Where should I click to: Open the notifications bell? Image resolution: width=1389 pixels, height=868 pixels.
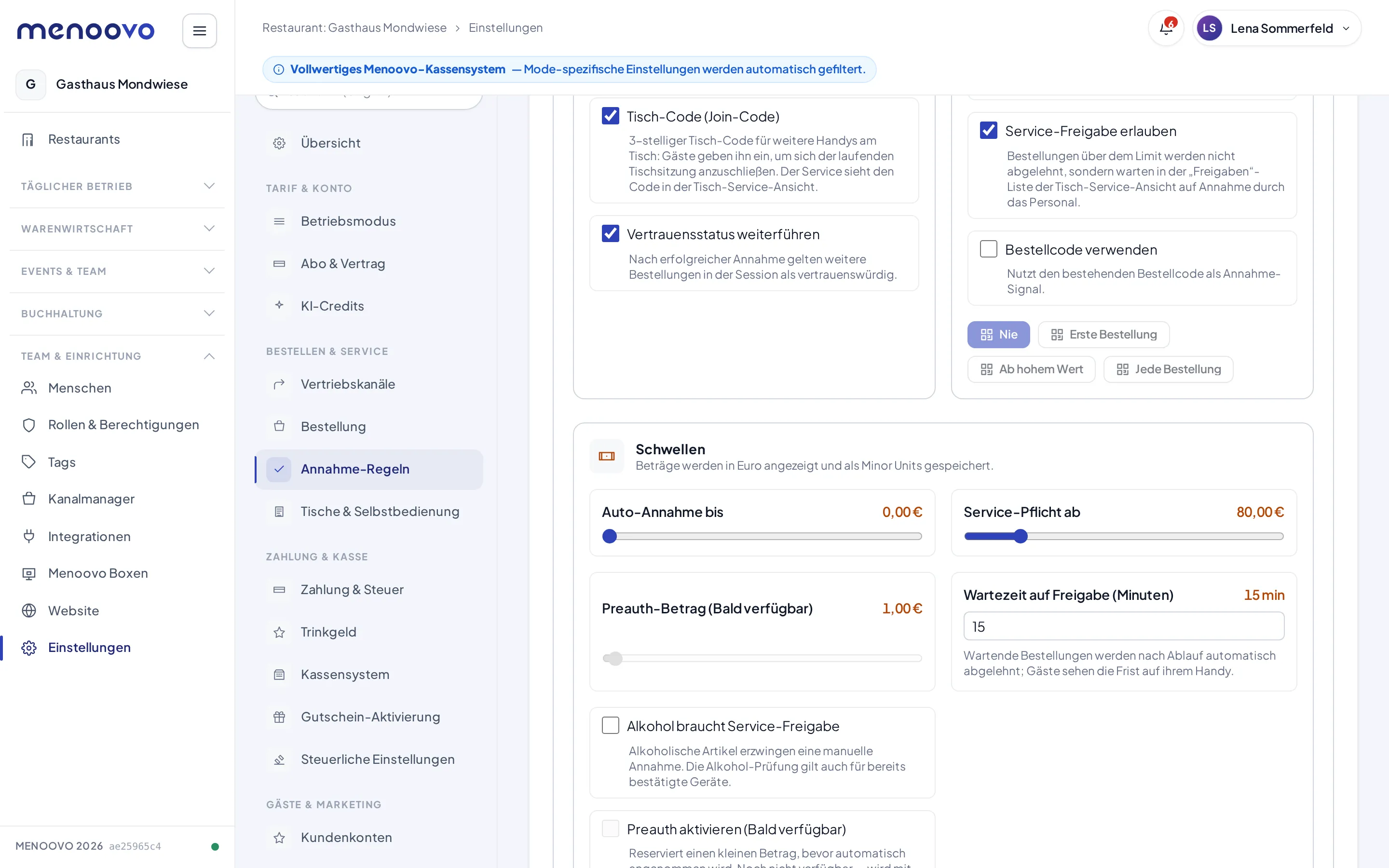[x=1166, y=28]
